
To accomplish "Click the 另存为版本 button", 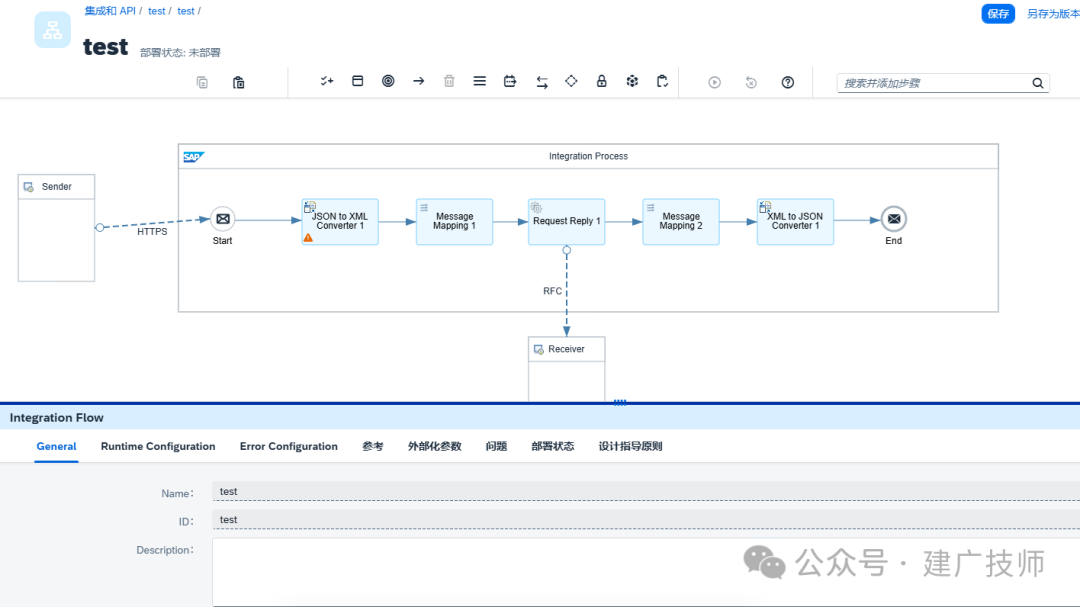I will point(1053,14).
